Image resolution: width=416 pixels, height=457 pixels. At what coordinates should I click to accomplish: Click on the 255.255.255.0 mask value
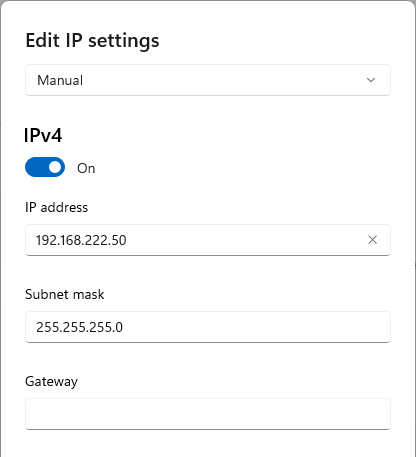(79, 327)
